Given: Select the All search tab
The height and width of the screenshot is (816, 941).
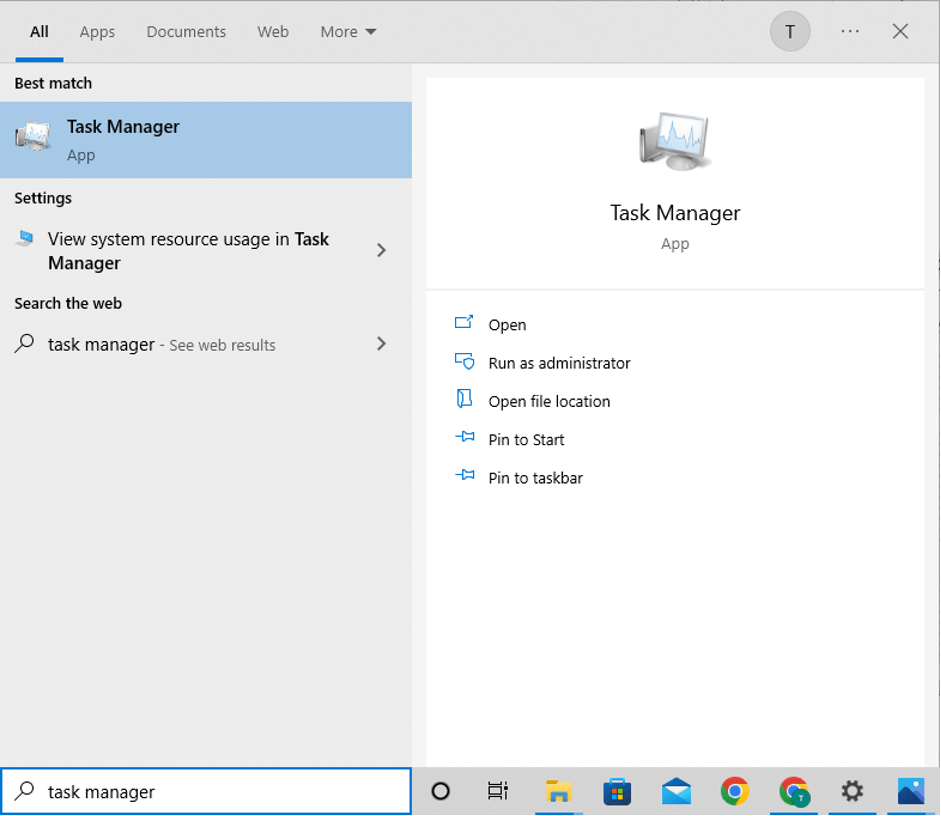Looking at the screenshot, I should point(39,31).
